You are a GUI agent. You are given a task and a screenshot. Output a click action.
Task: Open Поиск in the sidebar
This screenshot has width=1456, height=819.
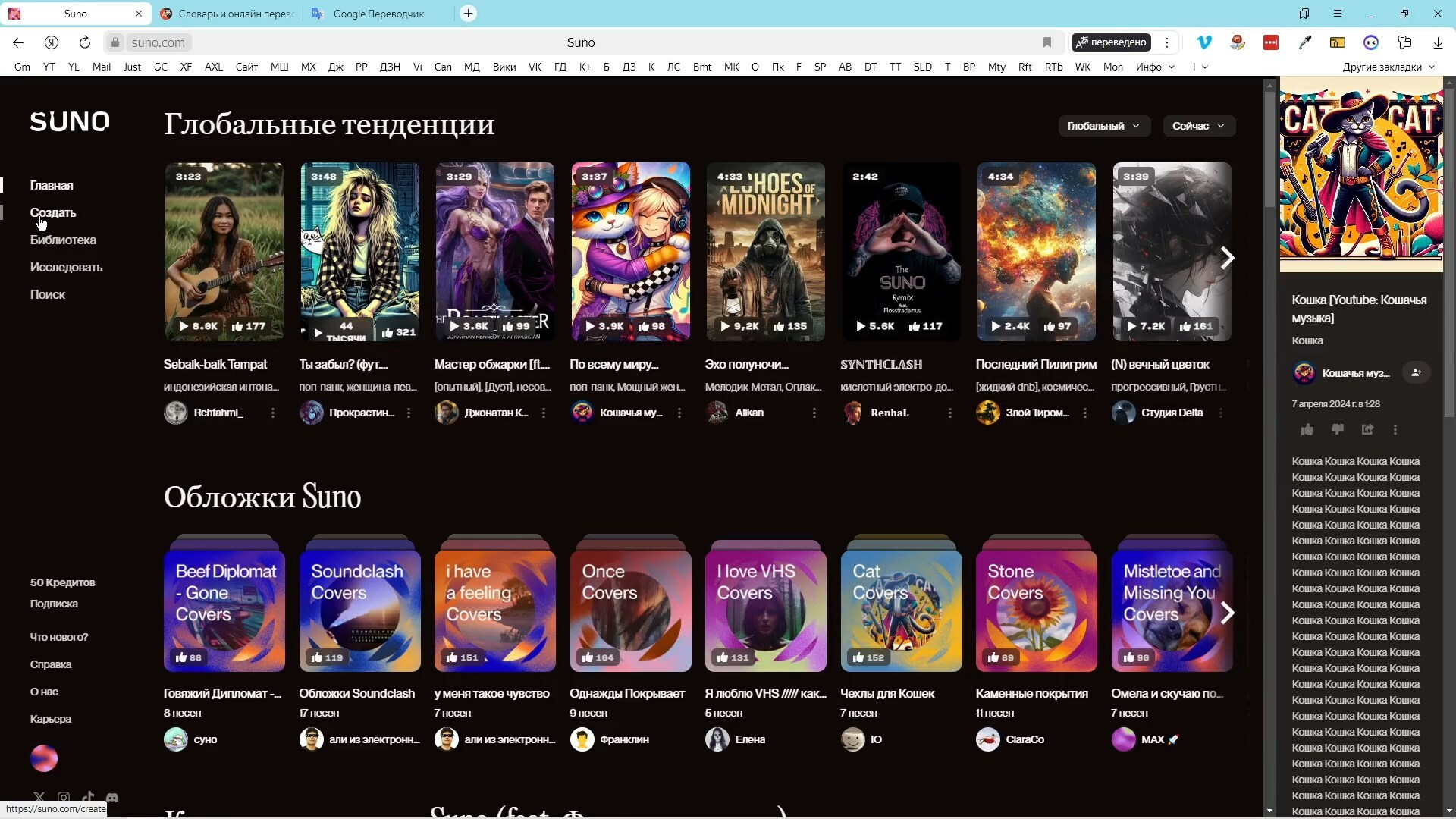pos(48,294)
